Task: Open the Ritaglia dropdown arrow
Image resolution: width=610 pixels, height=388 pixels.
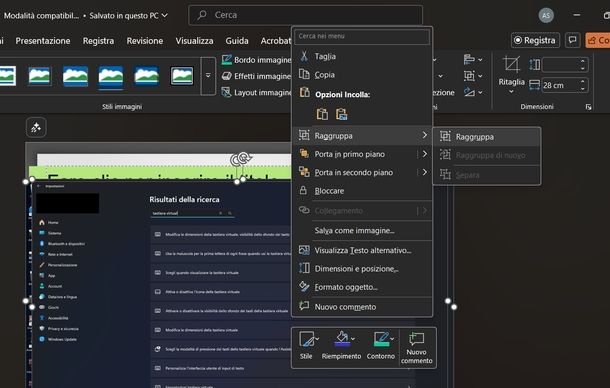Action: [x=511, y=92]
